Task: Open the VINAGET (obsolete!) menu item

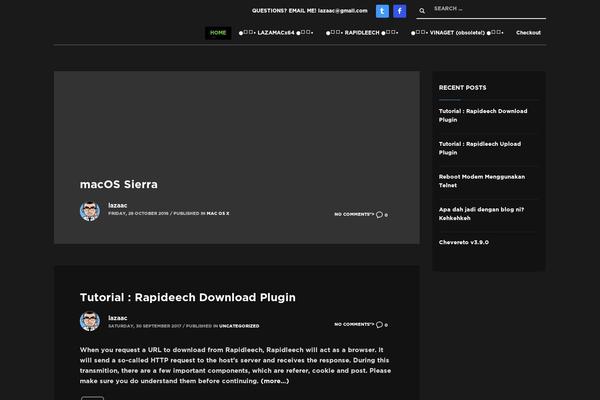Action: (457, 33)
